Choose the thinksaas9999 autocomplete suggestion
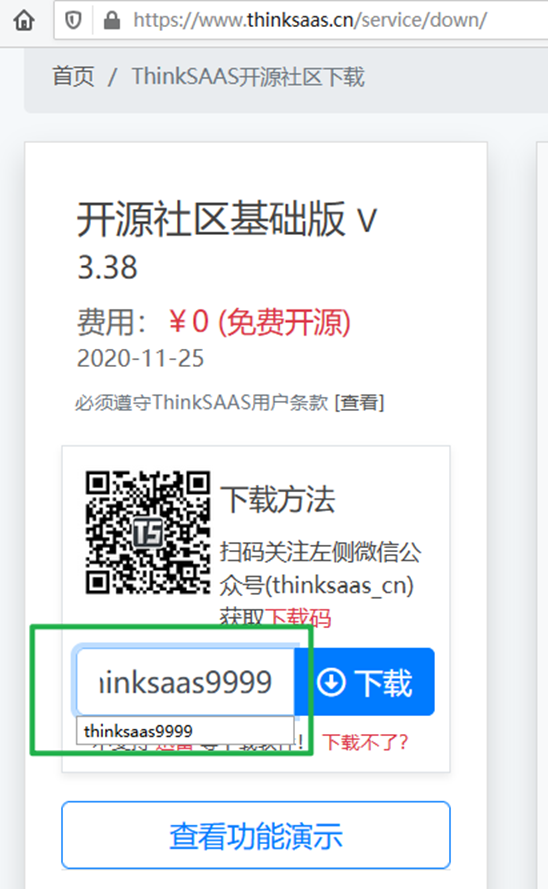Screen dimensions: 548x889 point(185,730)
